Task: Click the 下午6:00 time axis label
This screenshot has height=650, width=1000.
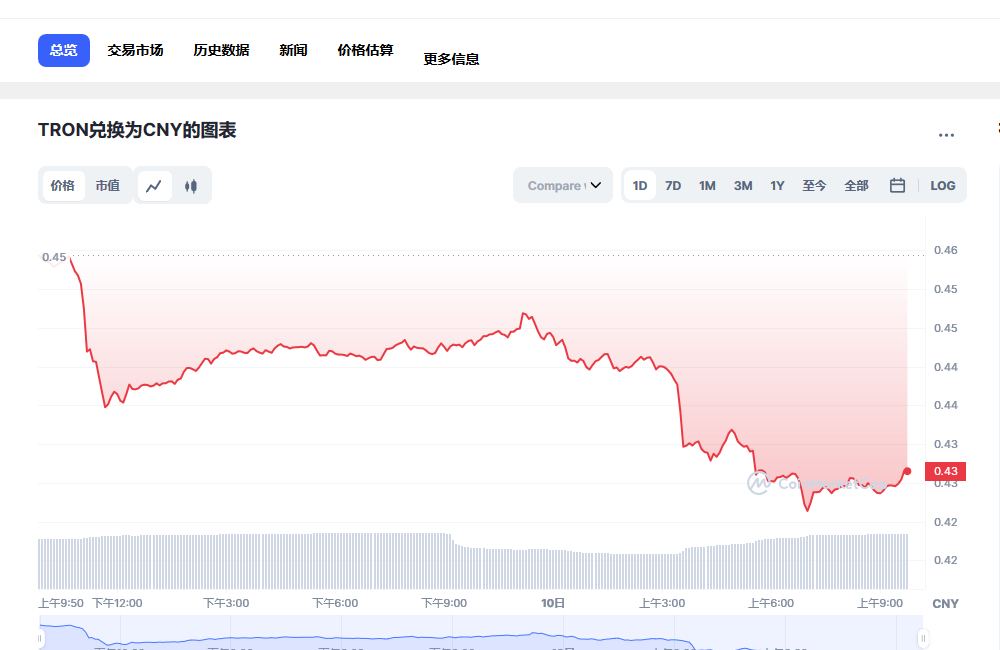Action: 335,603
